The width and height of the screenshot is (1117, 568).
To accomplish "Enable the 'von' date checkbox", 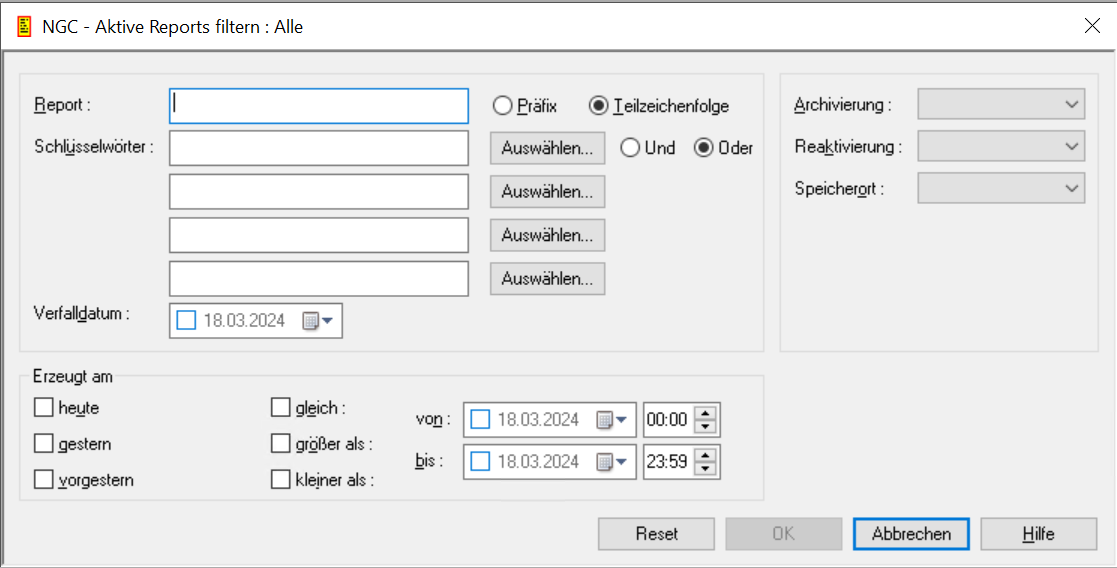I will point(481,420).
